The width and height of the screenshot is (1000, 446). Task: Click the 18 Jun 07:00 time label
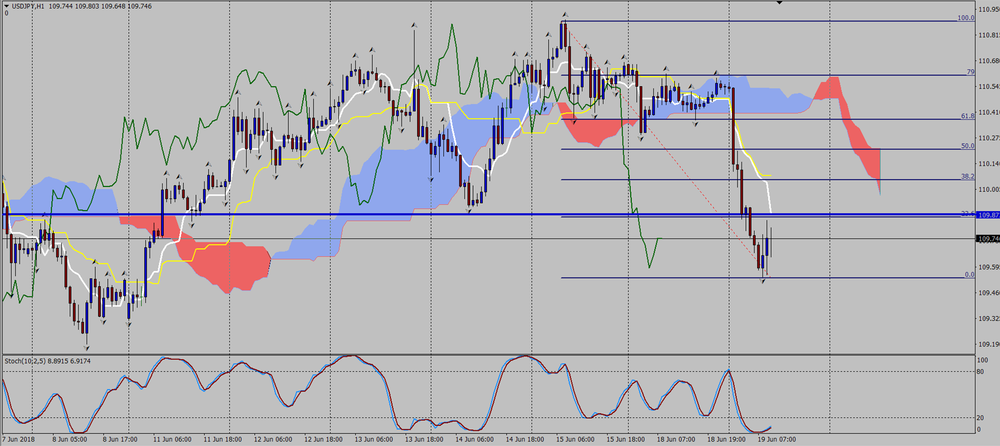pos(674,440)
